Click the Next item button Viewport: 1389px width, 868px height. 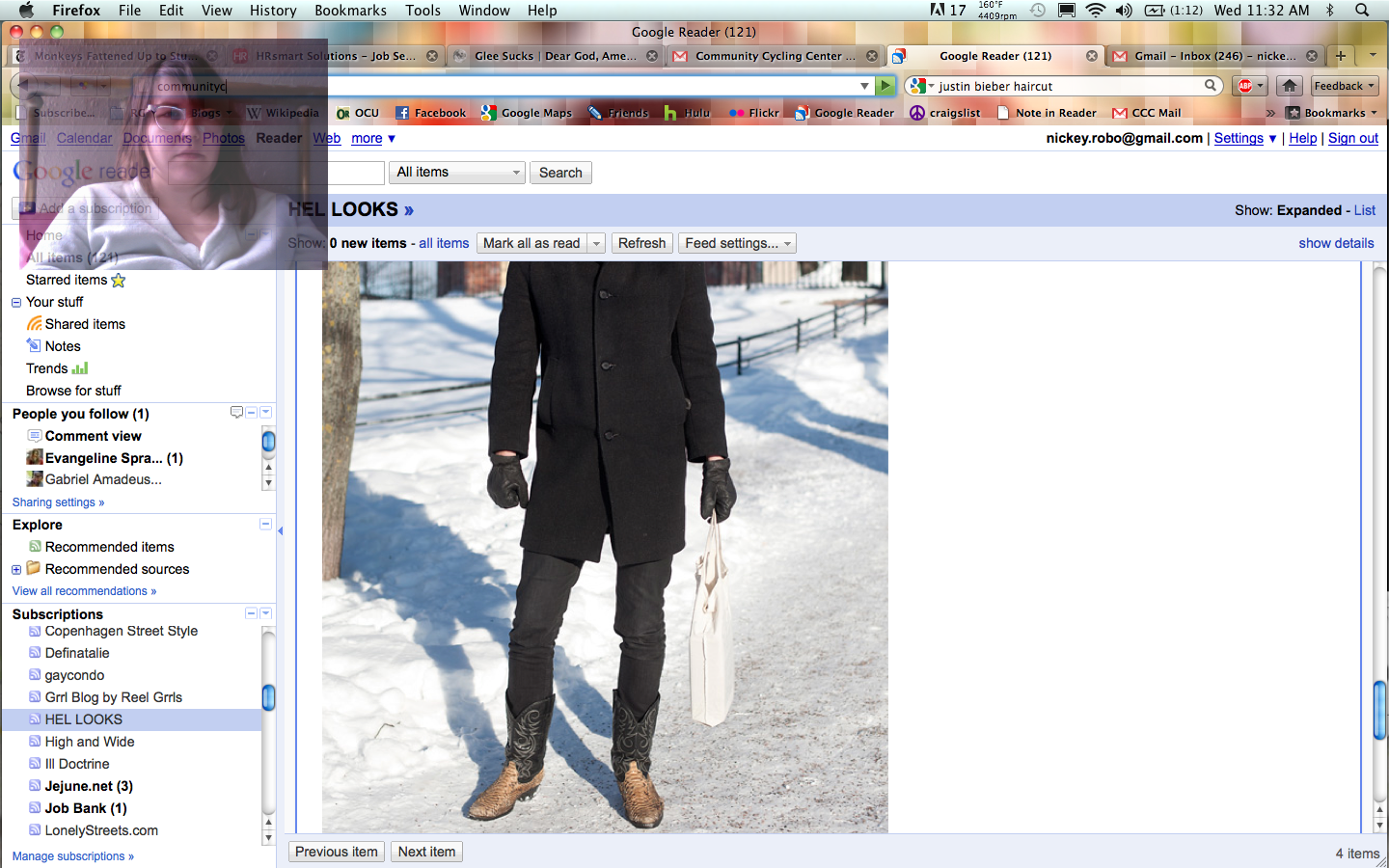[426, 852]
